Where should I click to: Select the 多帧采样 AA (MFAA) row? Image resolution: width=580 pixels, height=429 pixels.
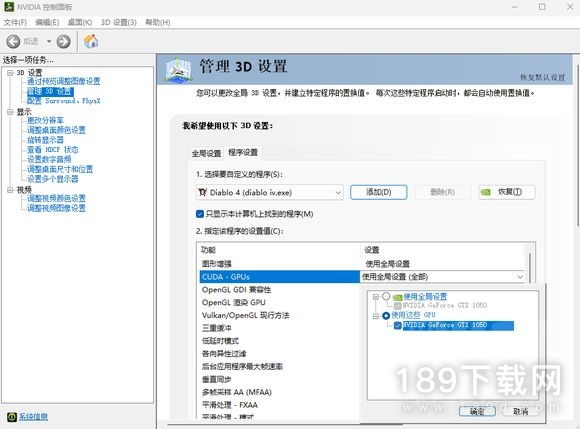point(280,392)
